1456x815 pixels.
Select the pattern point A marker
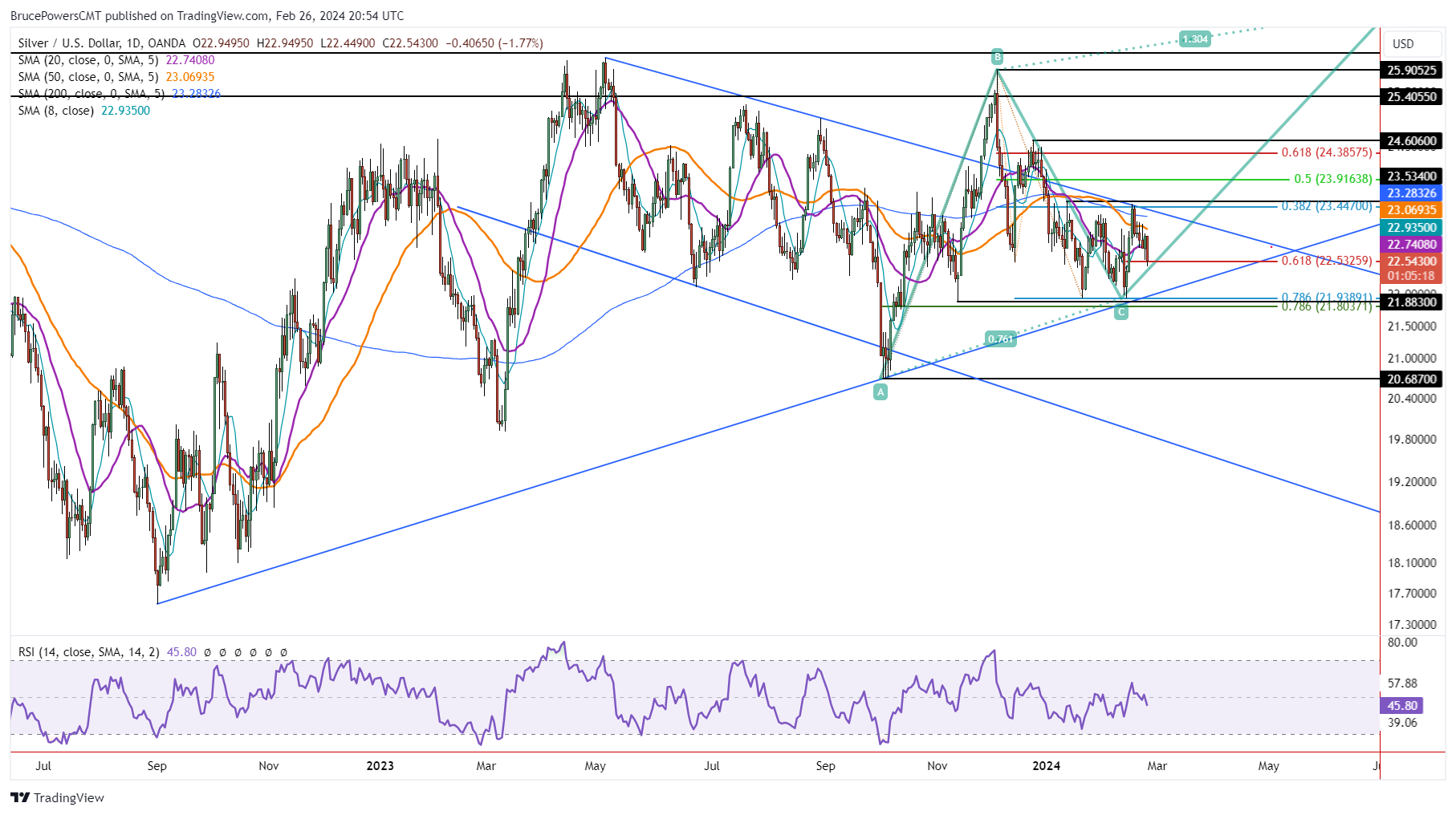click(881, 392)
